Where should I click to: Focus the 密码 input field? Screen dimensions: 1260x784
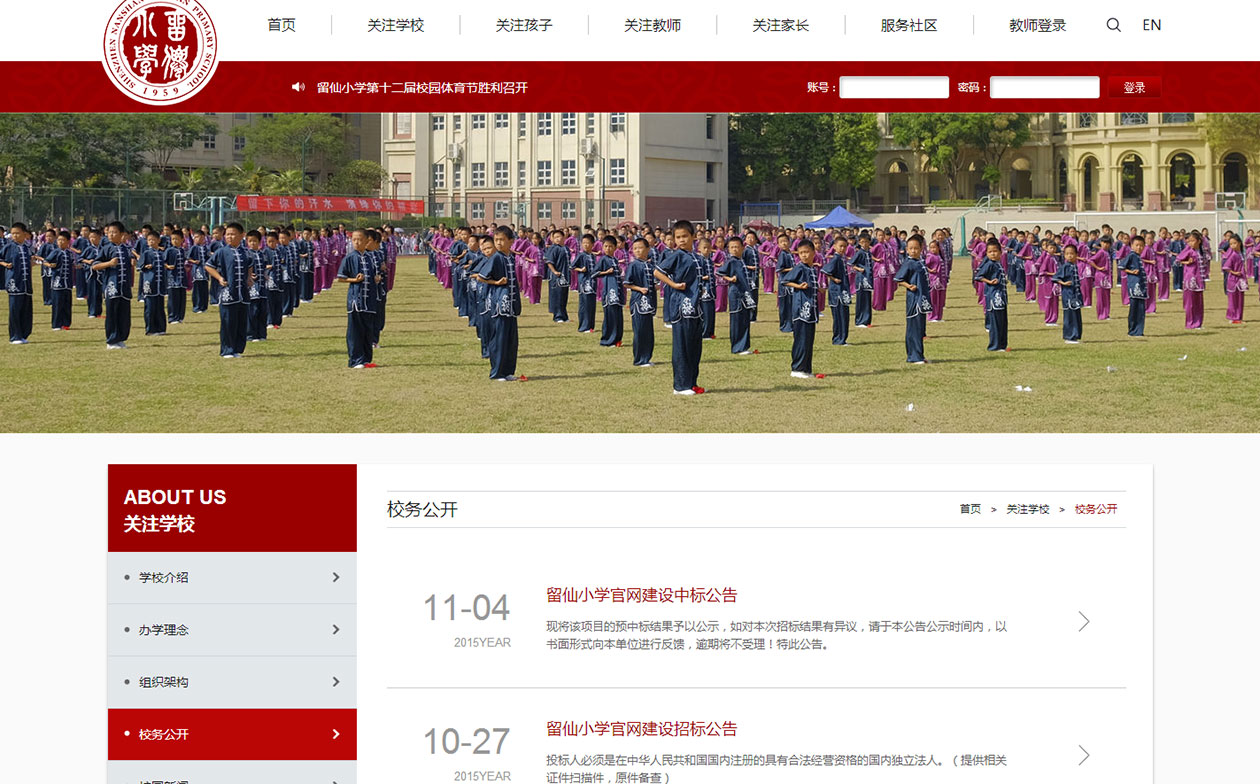tap(1044, 87)
